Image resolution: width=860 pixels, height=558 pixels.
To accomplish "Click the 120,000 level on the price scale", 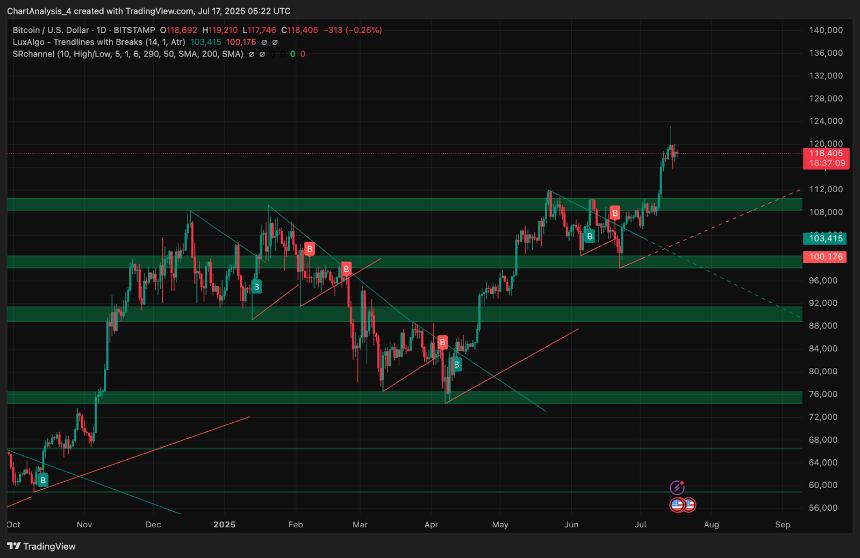I will coord(825,144).
